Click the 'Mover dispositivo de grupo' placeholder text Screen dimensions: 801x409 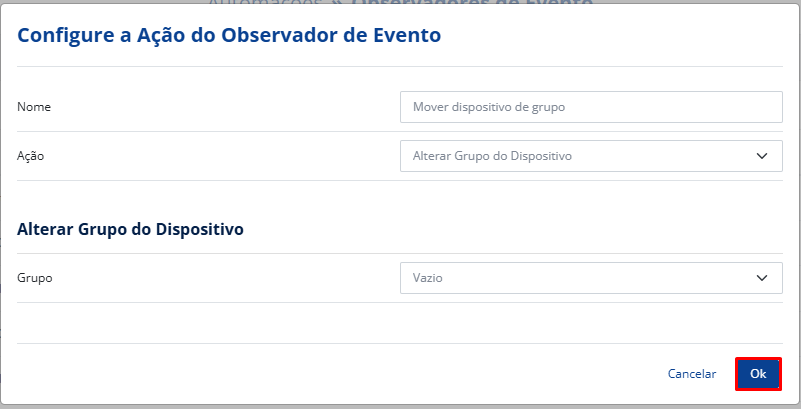pyautogui.click(x=489, y=107)
